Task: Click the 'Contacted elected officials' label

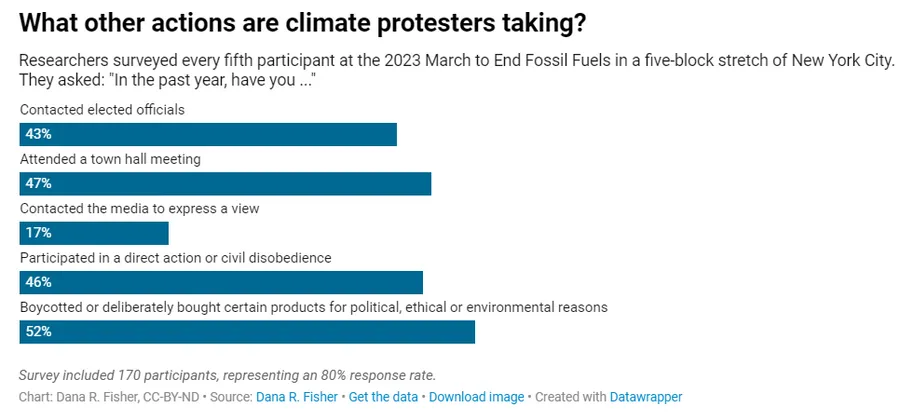Action: coord(102,109)
